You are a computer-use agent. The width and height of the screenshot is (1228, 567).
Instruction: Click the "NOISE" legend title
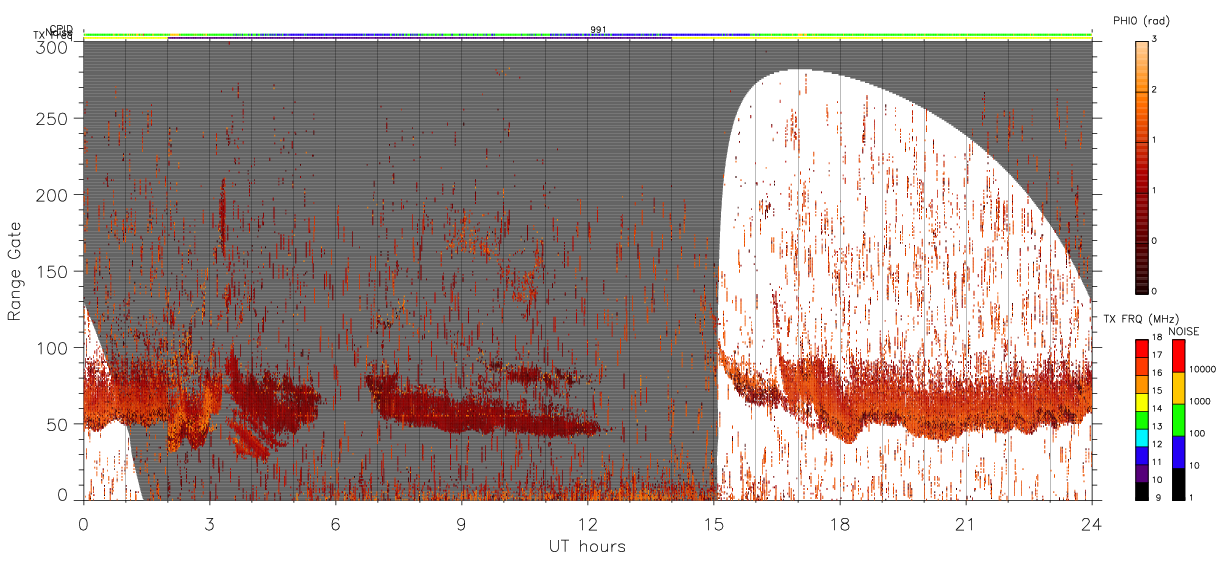click(1184, 330)
